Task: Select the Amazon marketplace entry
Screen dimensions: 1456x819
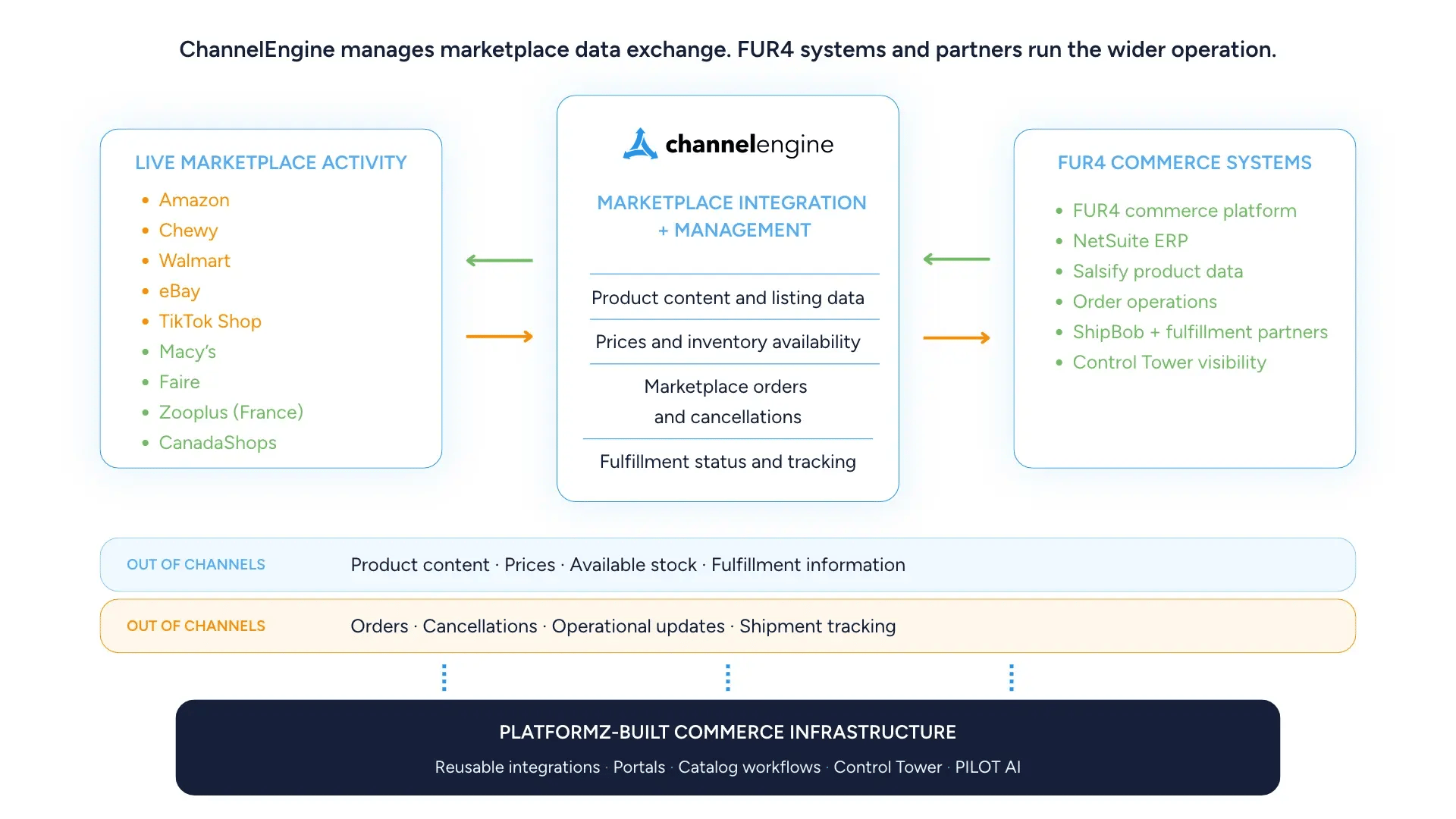Action: tap(194, 200)
